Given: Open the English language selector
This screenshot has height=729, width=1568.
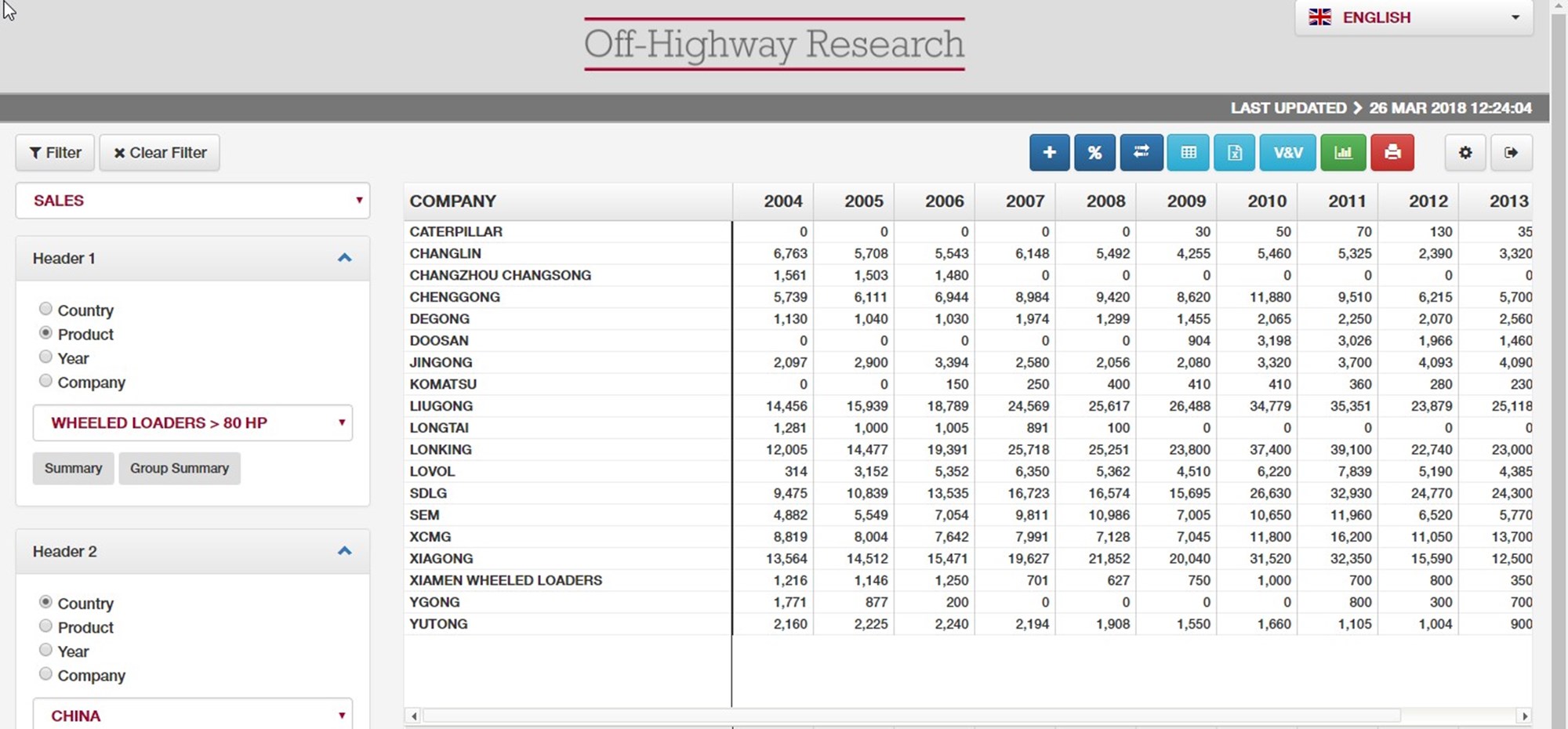Looking at the screenshot, I should click(x=1414, y=17).
